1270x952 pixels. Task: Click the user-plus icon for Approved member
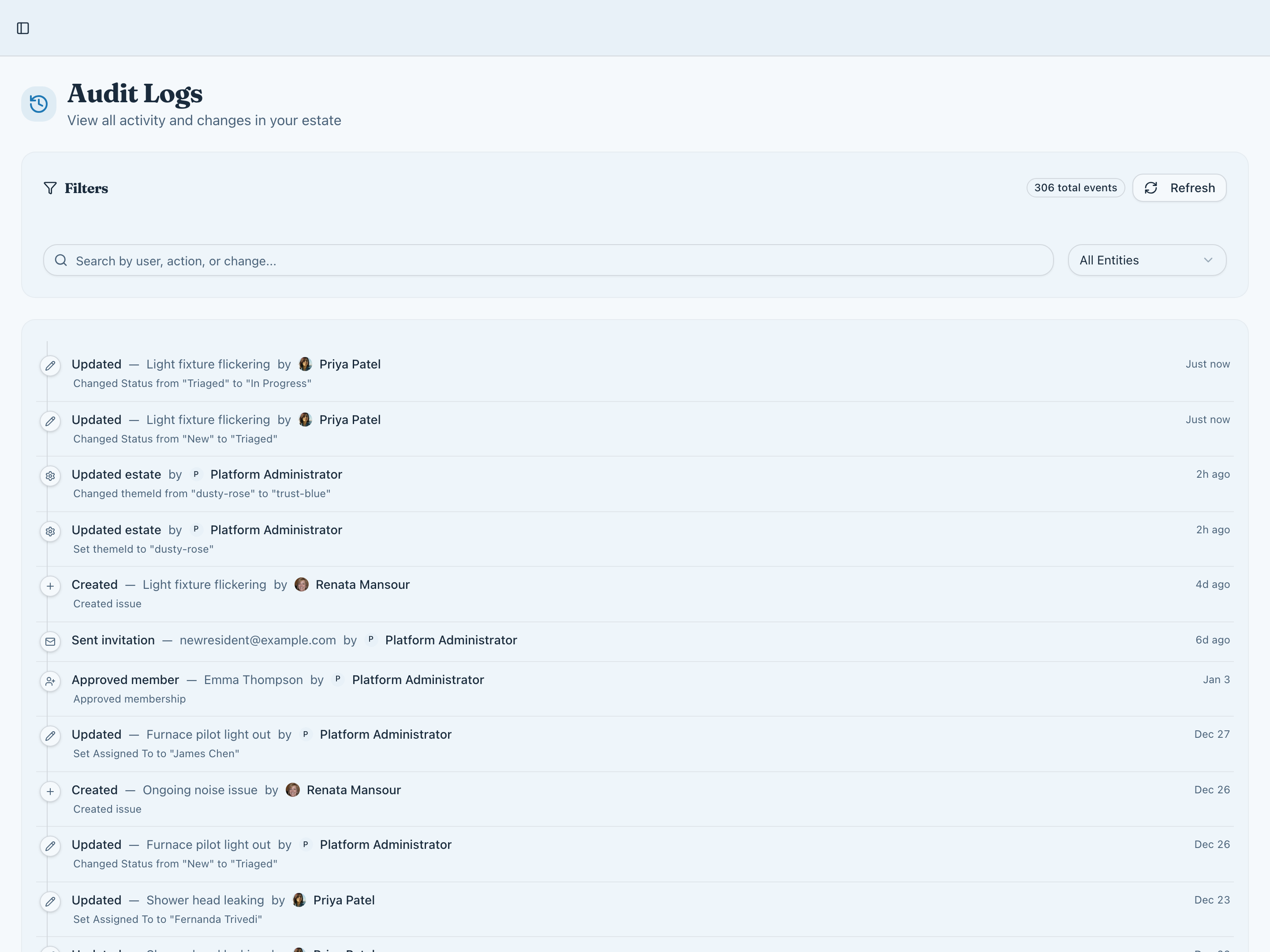click(x=51, y=681)
